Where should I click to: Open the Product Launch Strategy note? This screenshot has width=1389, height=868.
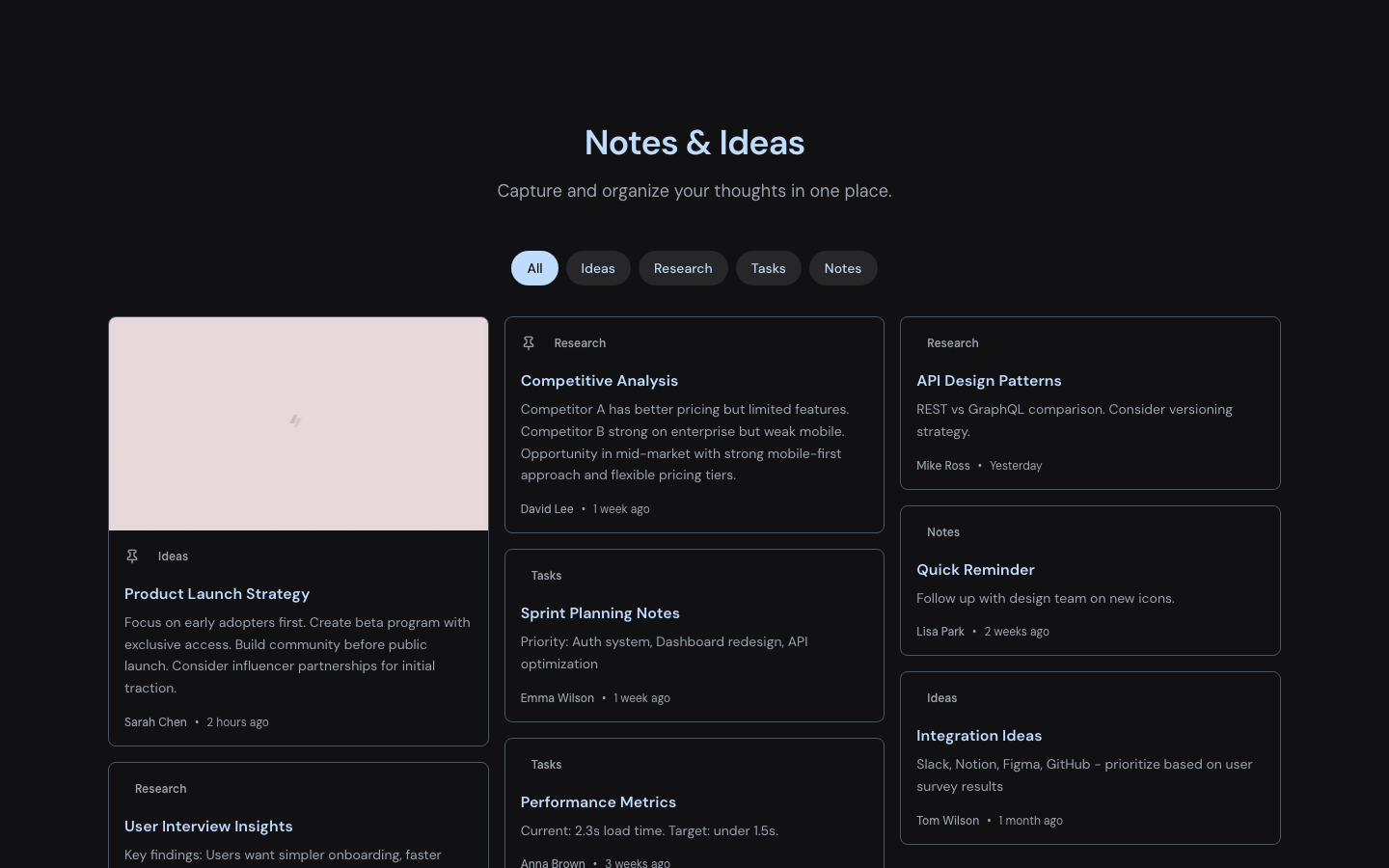[x=217, y=594]
